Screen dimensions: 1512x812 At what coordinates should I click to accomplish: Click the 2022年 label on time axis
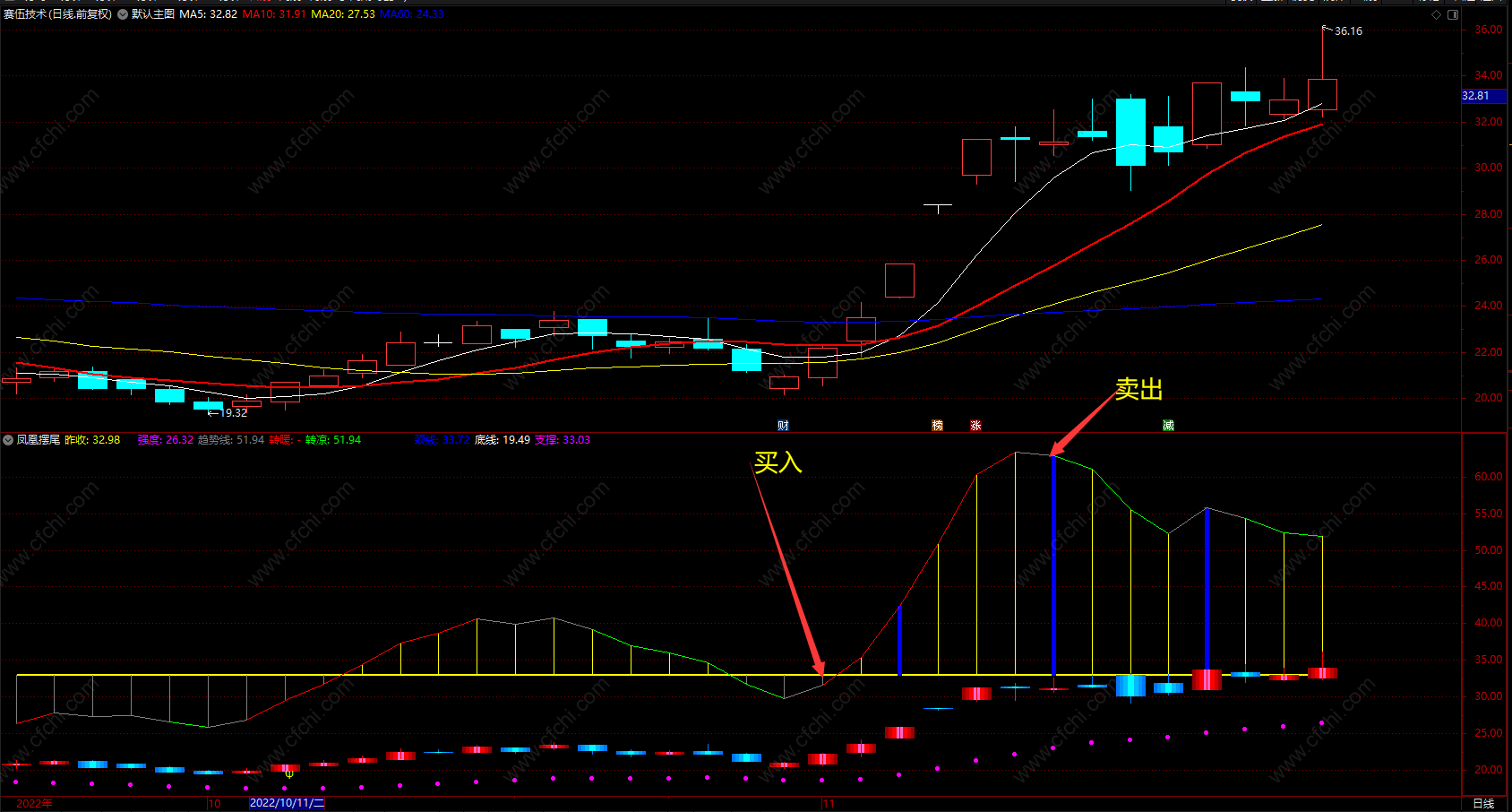coord(34,804)
